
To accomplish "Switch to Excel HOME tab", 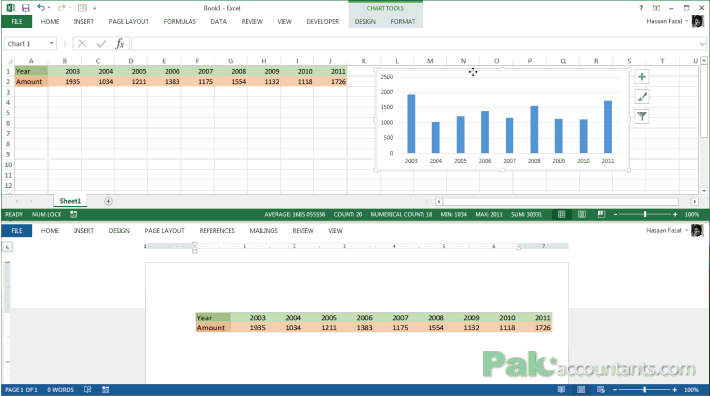I will (x=50, y=21).
